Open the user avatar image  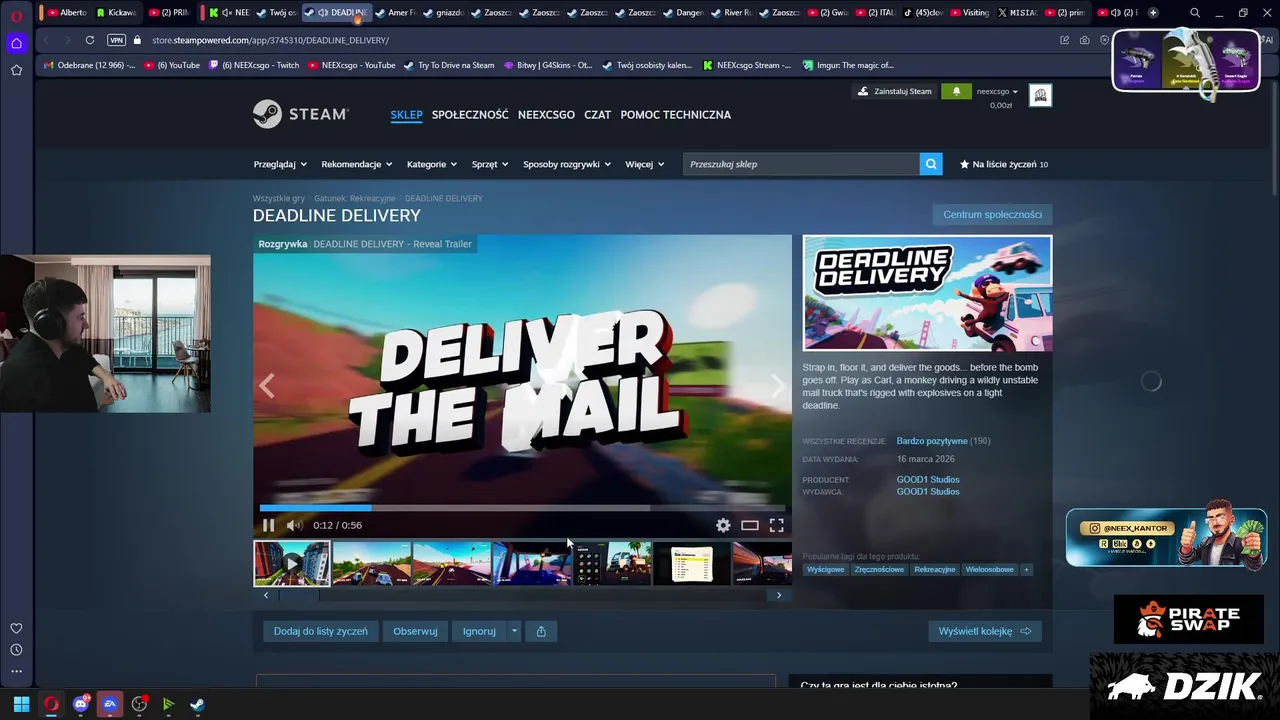coord(1040,95)
